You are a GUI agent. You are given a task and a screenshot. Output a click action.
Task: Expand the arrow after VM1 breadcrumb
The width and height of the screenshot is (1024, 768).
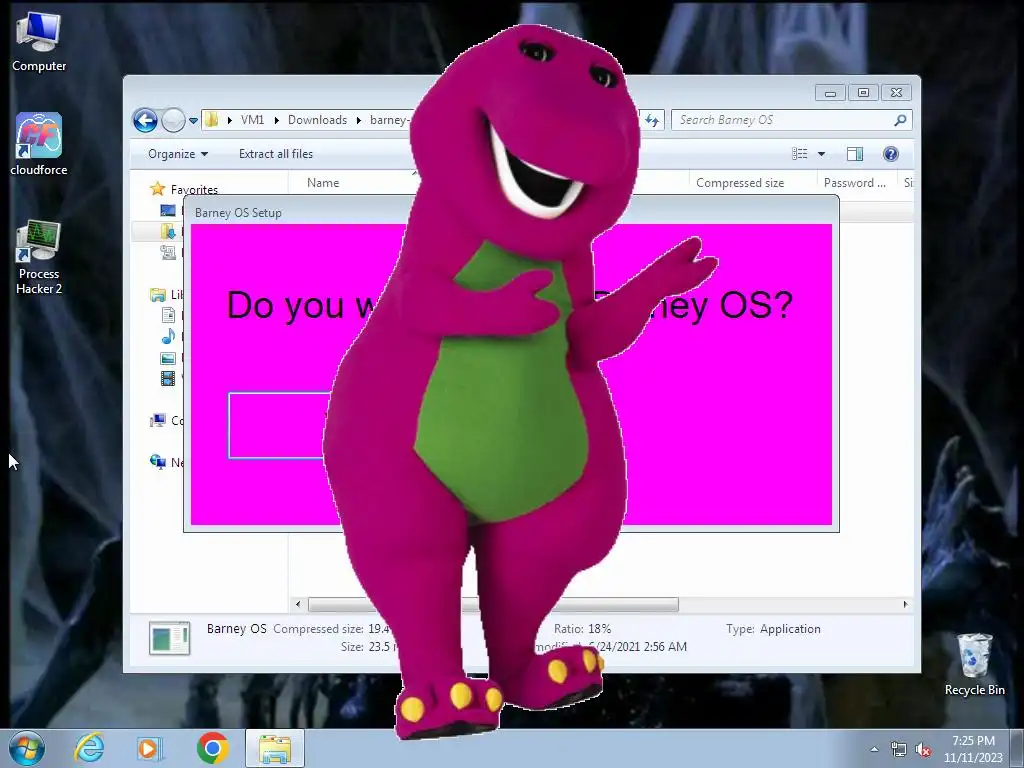coord(276,120)
